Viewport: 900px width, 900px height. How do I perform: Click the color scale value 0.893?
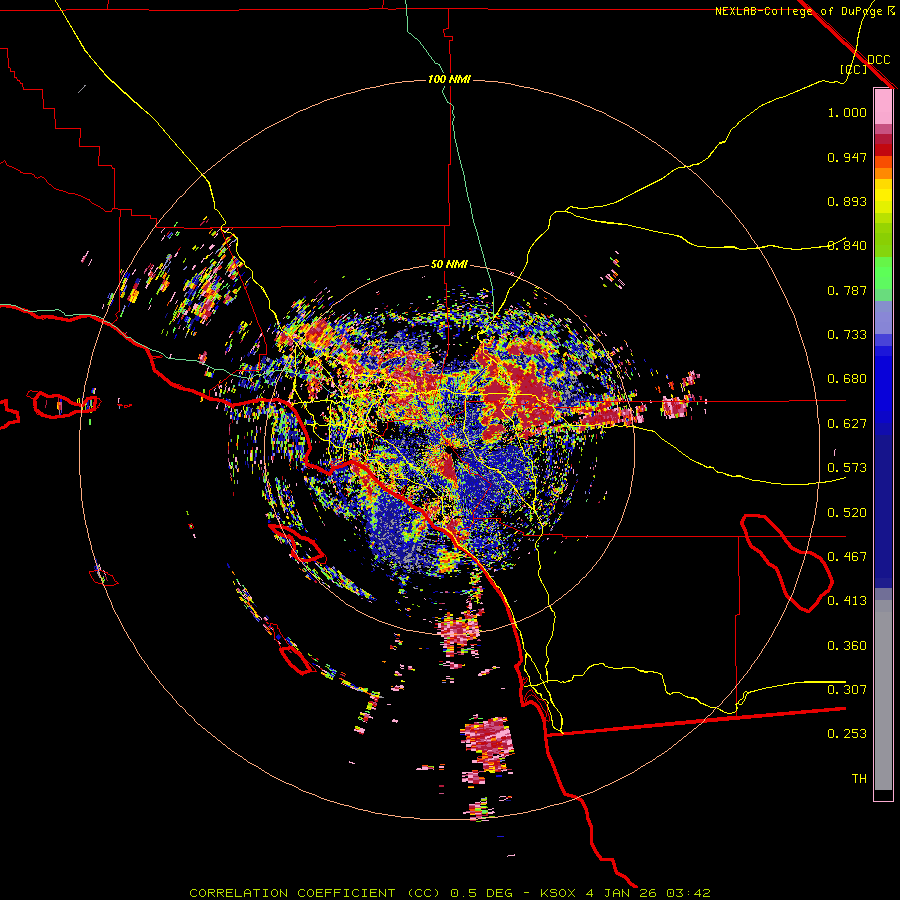tap(847, 201)
